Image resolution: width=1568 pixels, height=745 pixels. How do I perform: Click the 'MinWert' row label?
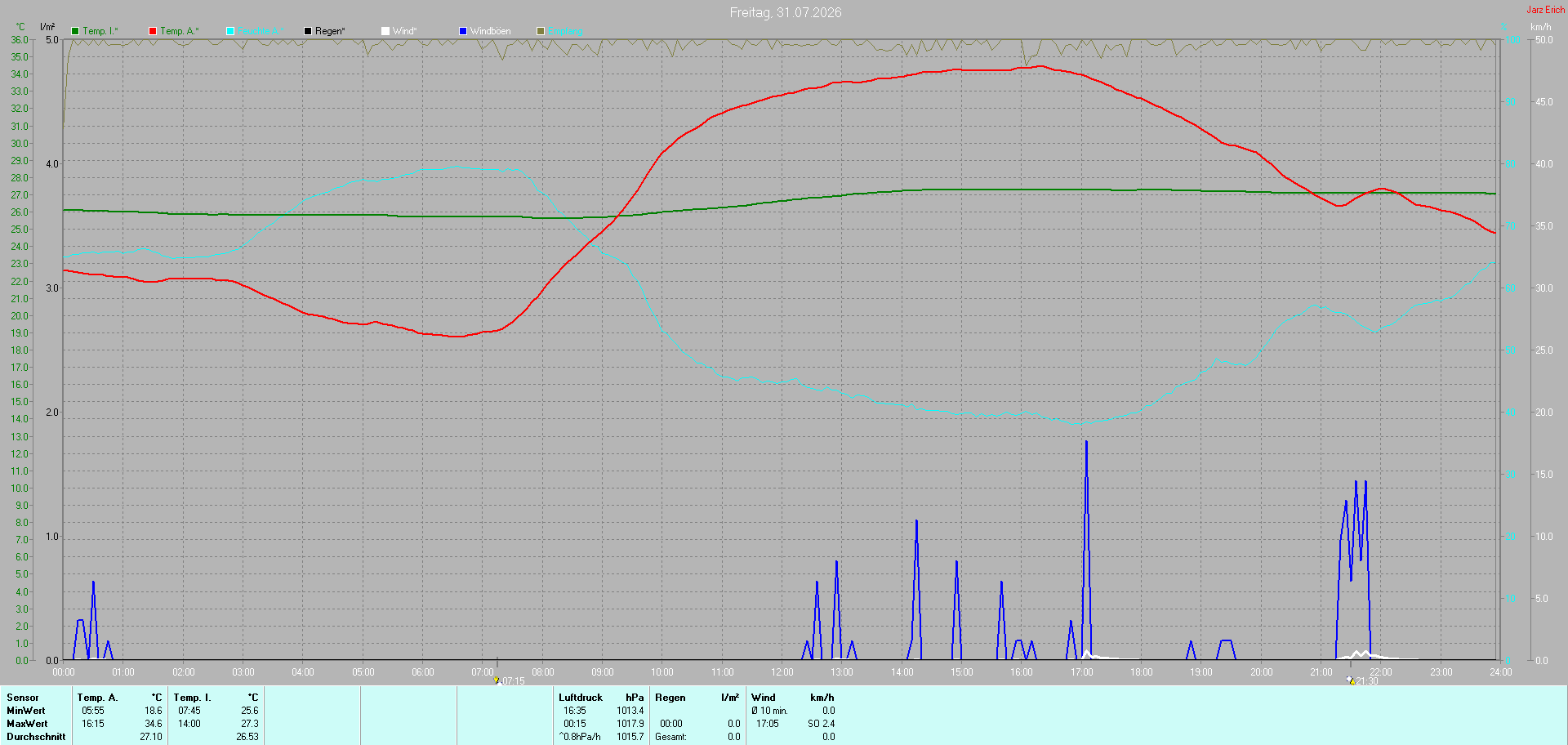click(26, 711)
